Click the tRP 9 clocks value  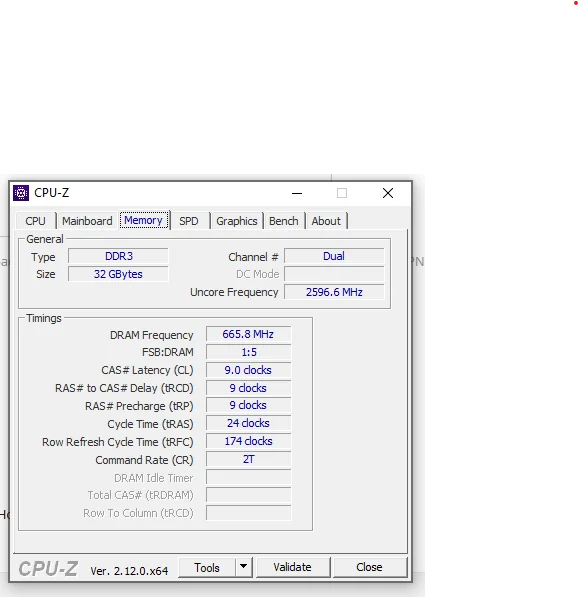coord(249,405)
